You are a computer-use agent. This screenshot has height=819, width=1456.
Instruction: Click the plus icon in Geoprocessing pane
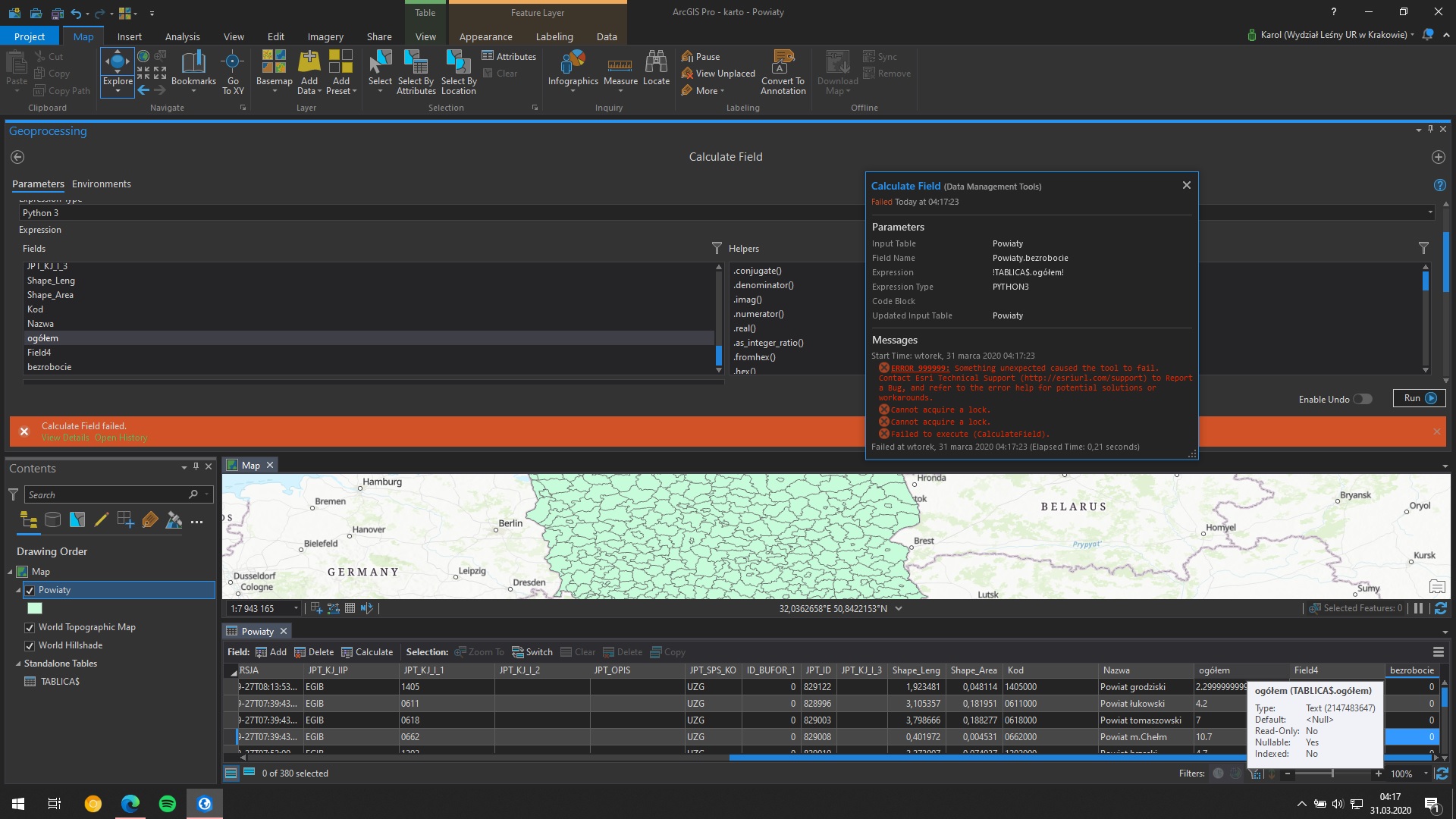(1438, 157)
